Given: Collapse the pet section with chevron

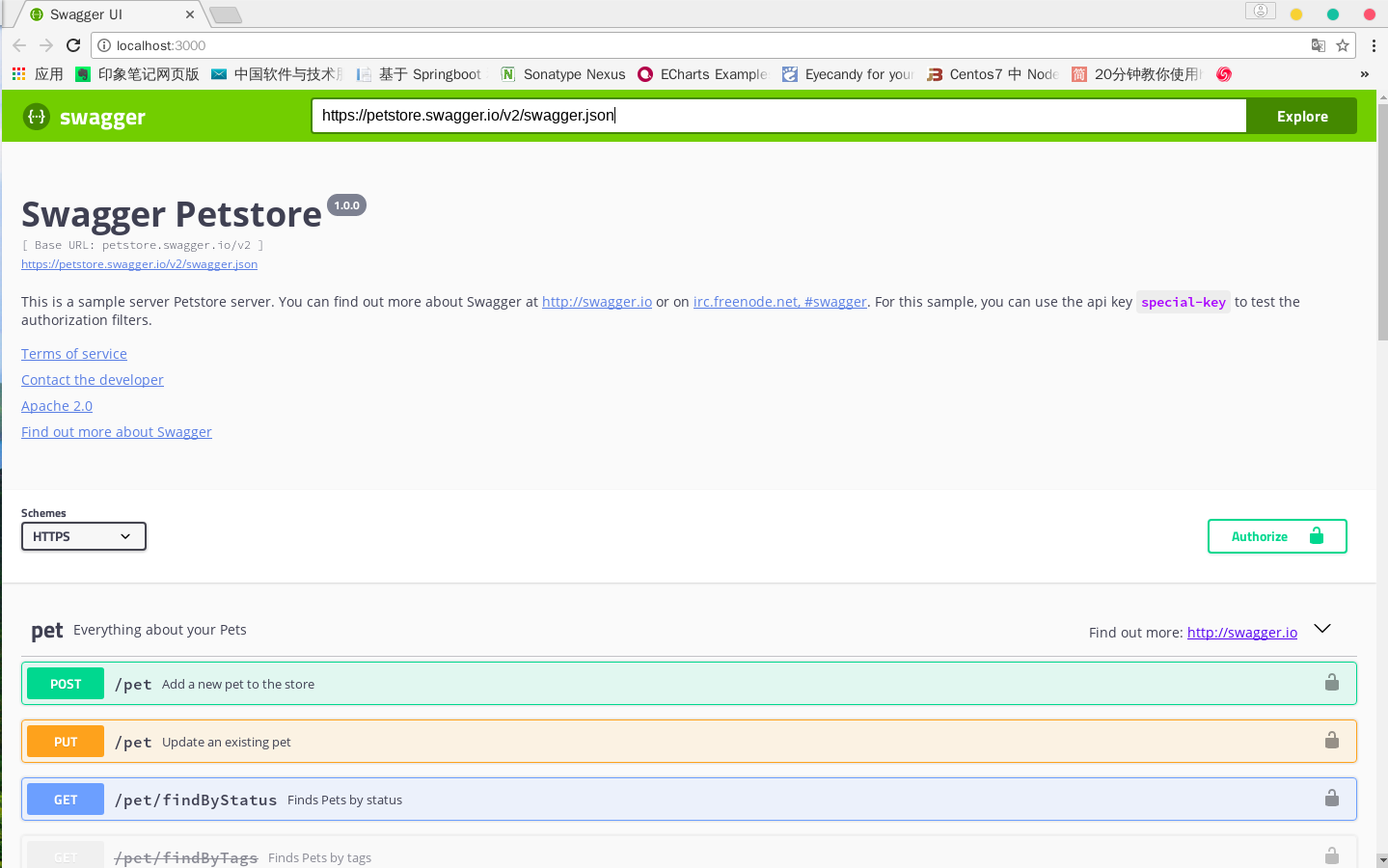Looking at the screenshot, I should click(1322, 629).
